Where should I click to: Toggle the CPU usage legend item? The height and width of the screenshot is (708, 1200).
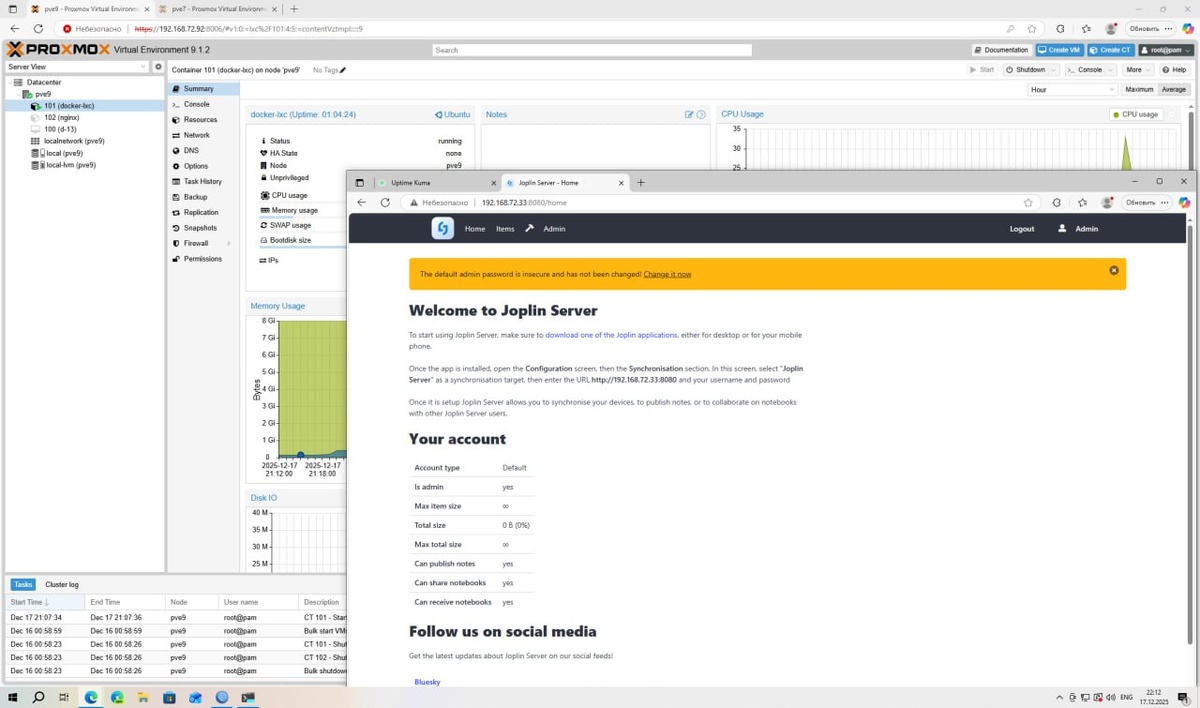[1135, 114]
